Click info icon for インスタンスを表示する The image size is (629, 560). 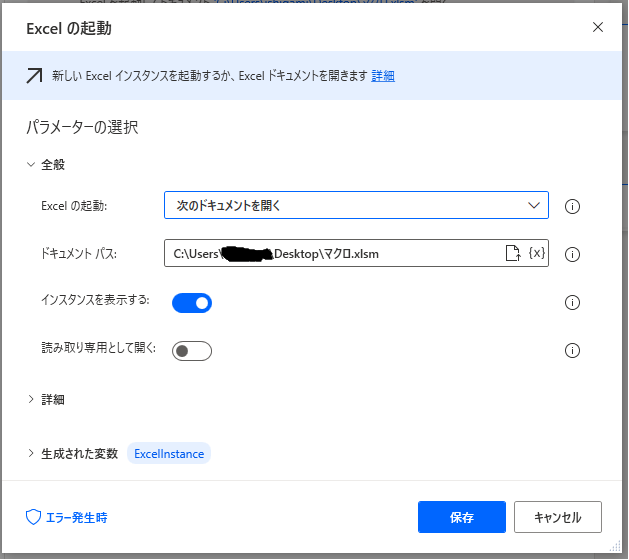click(573, 302)
